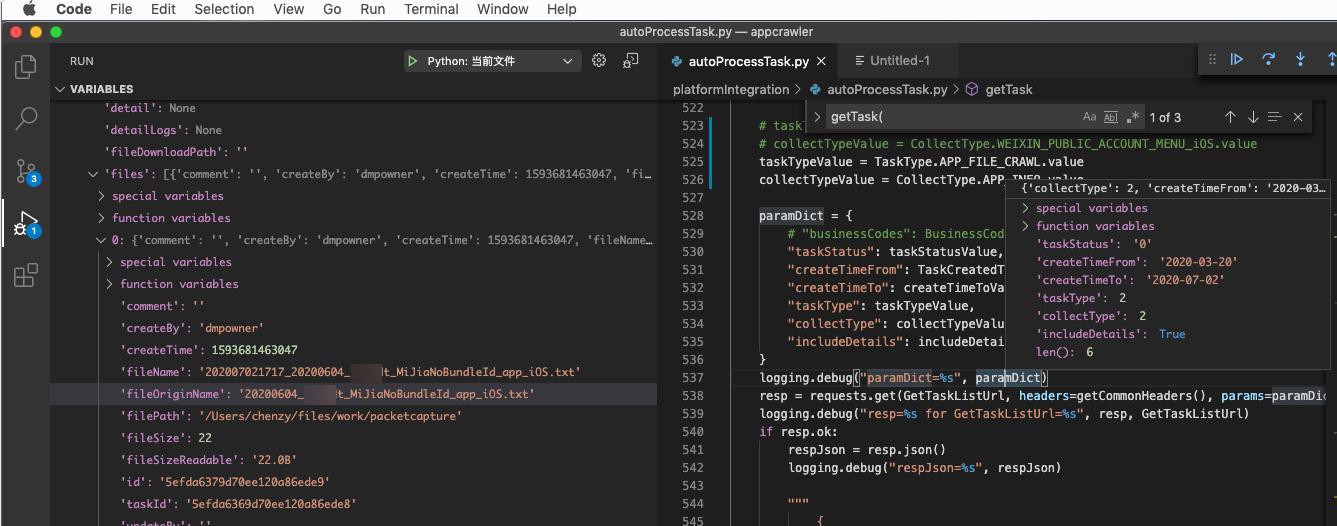Select the 'fileSizeReadable' variable row
Image resolution: width=1337 pixels, height=526 pixels.
(353, 460)
